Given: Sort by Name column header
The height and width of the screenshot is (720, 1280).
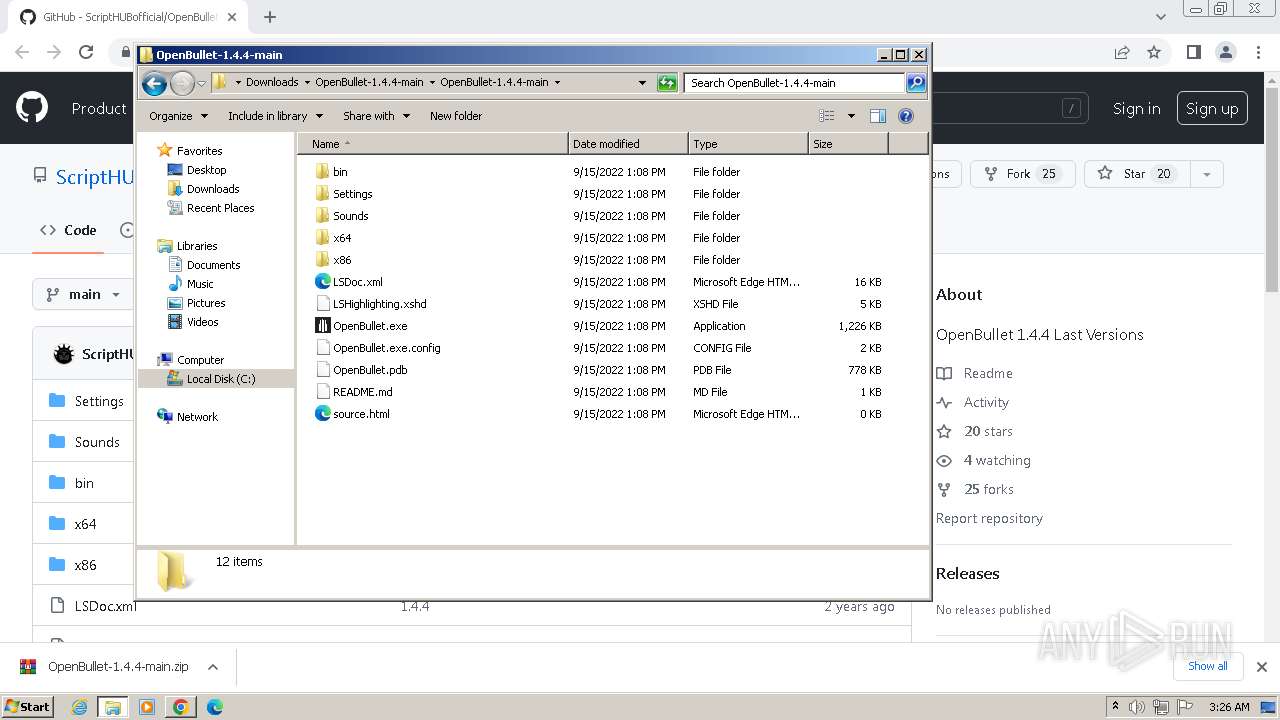Looking at the screenshot, I should click(x=432, y=144).
